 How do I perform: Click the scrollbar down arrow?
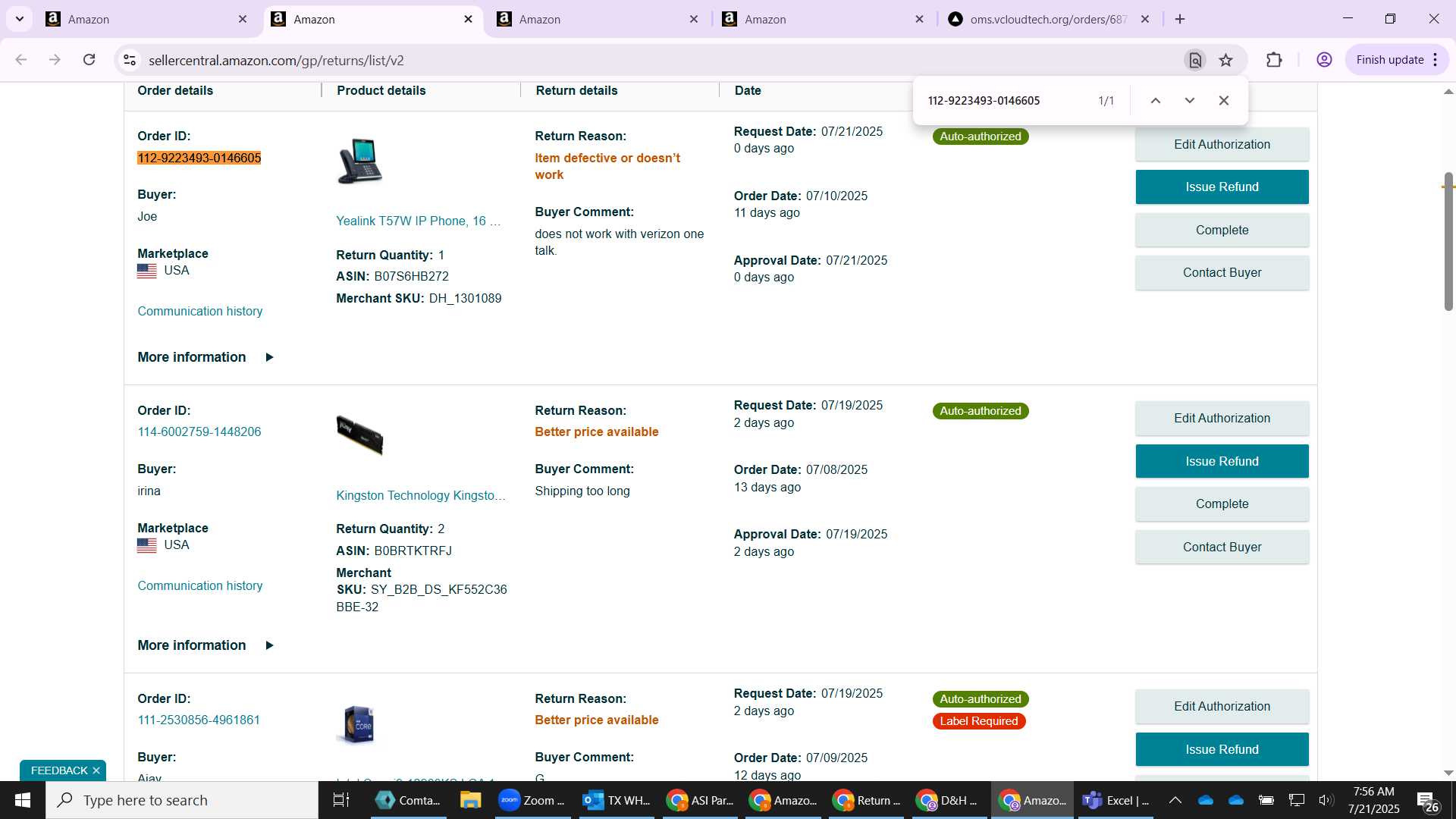click(x=1448, y=773)
